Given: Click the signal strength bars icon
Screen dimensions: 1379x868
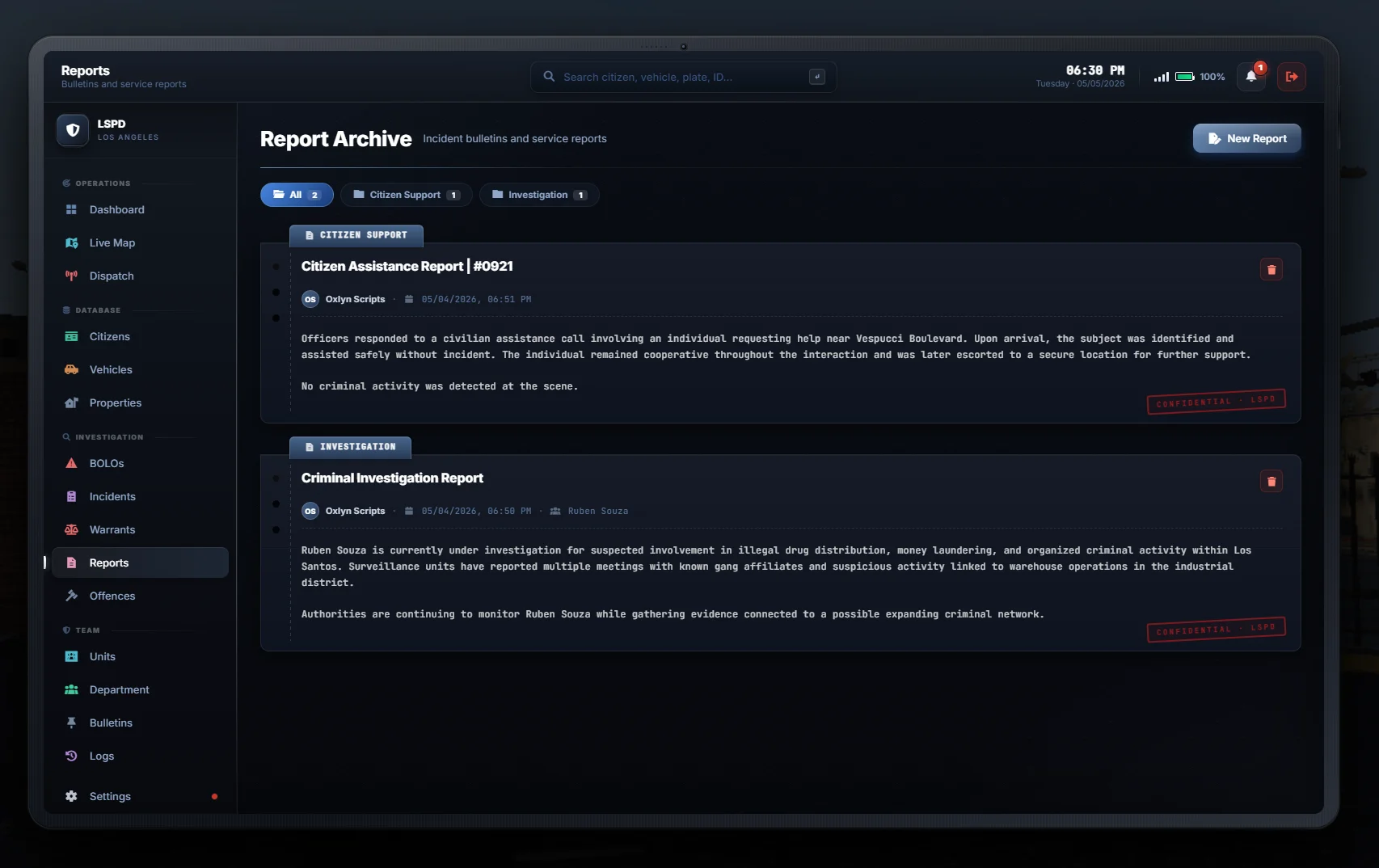Looking at the screenshot, I should [1162, 77].
